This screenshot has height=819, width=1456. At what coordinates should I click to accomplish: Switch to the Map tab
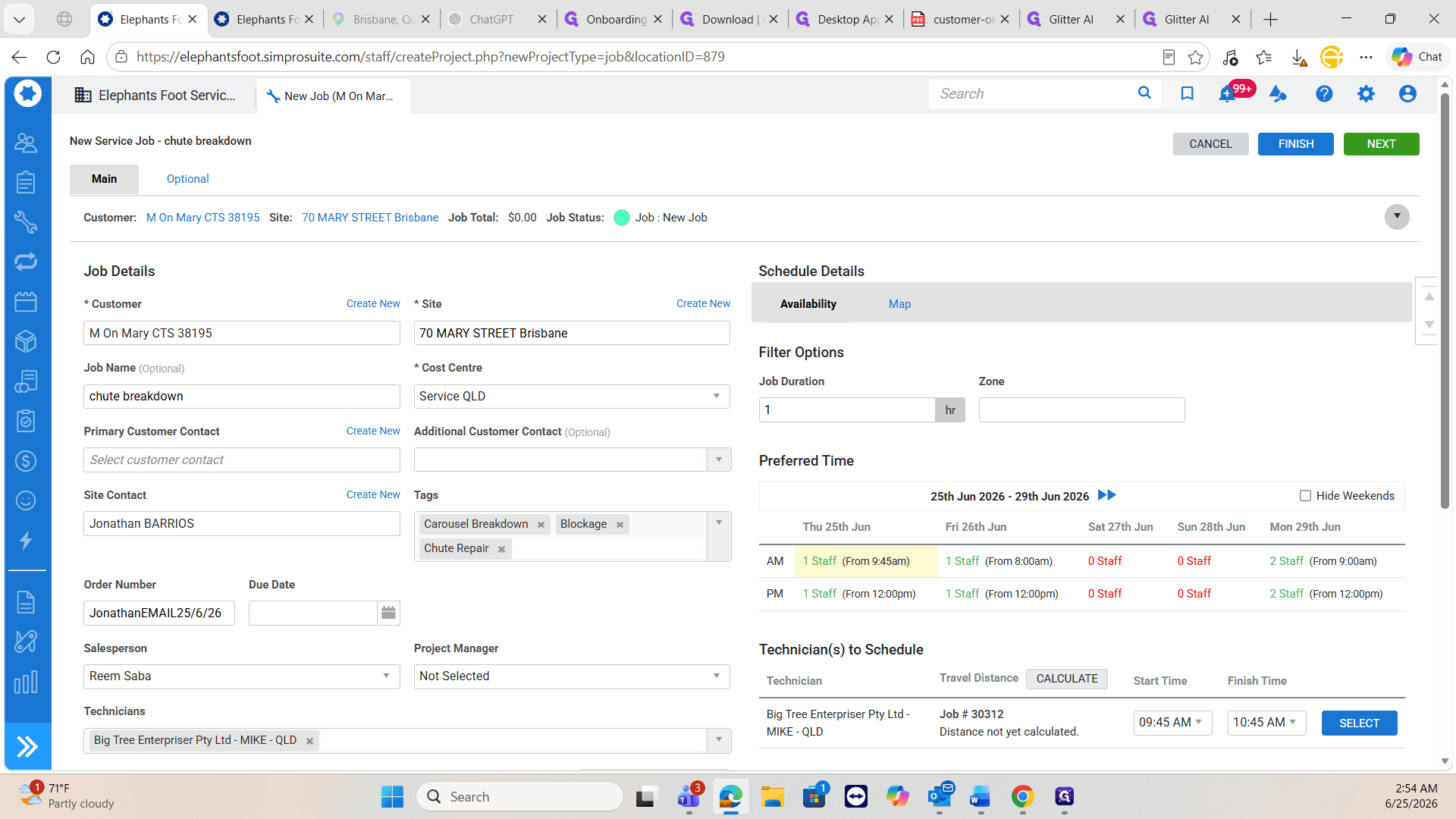coord(899,304)
